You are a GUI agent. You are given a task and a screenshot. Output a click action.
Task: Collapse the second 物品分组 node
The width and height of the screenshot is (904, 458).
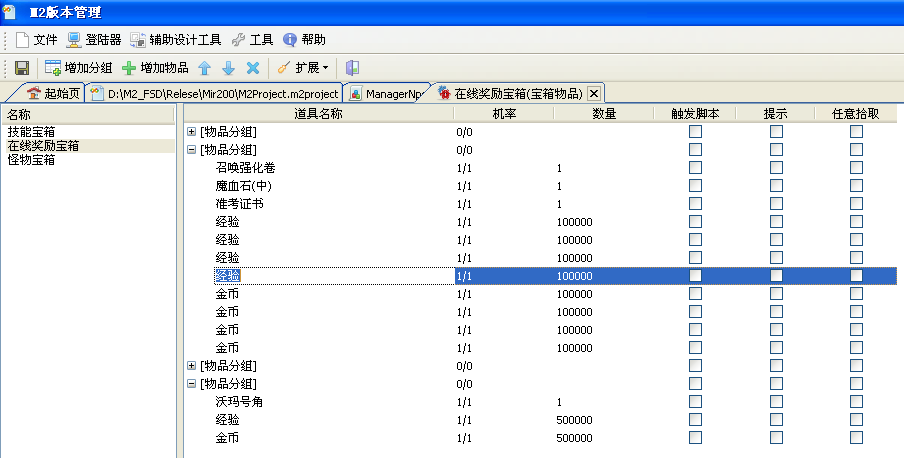(x=191, y=150)
